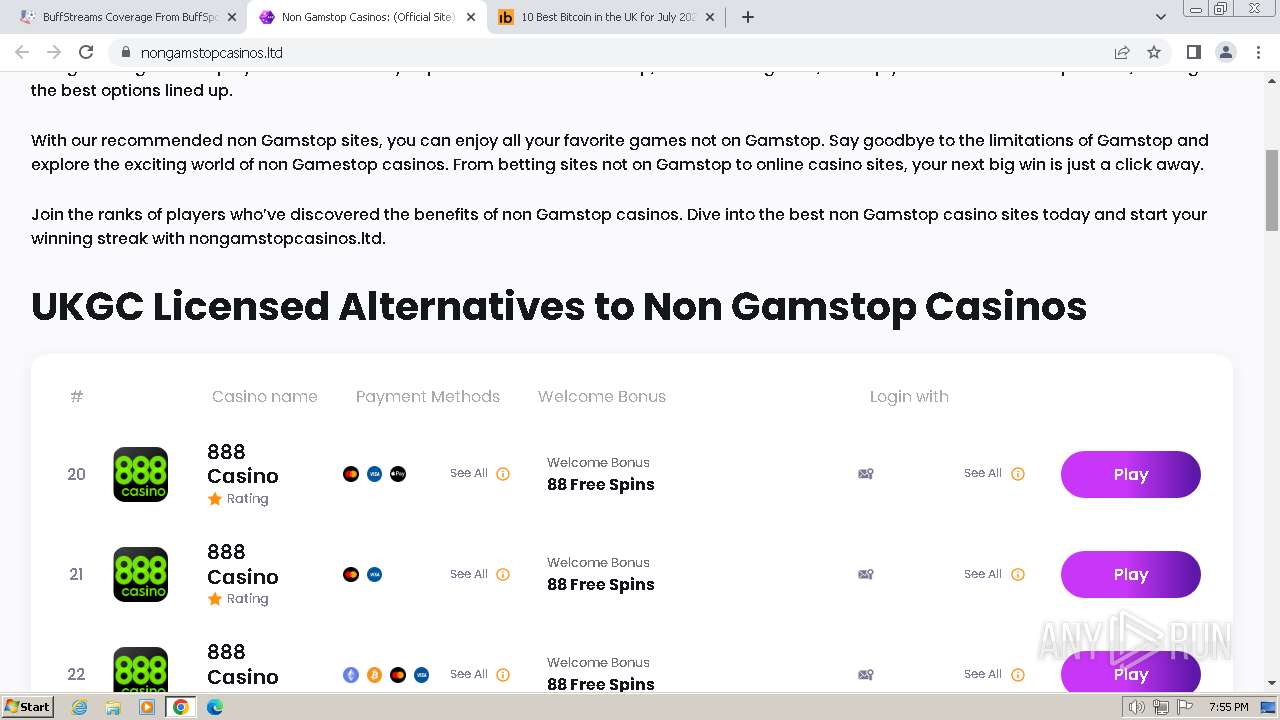Viewport: 1280px width, 720px height.
Task: Open See All payment methods in row 21
Action: [x=469, y=574]
